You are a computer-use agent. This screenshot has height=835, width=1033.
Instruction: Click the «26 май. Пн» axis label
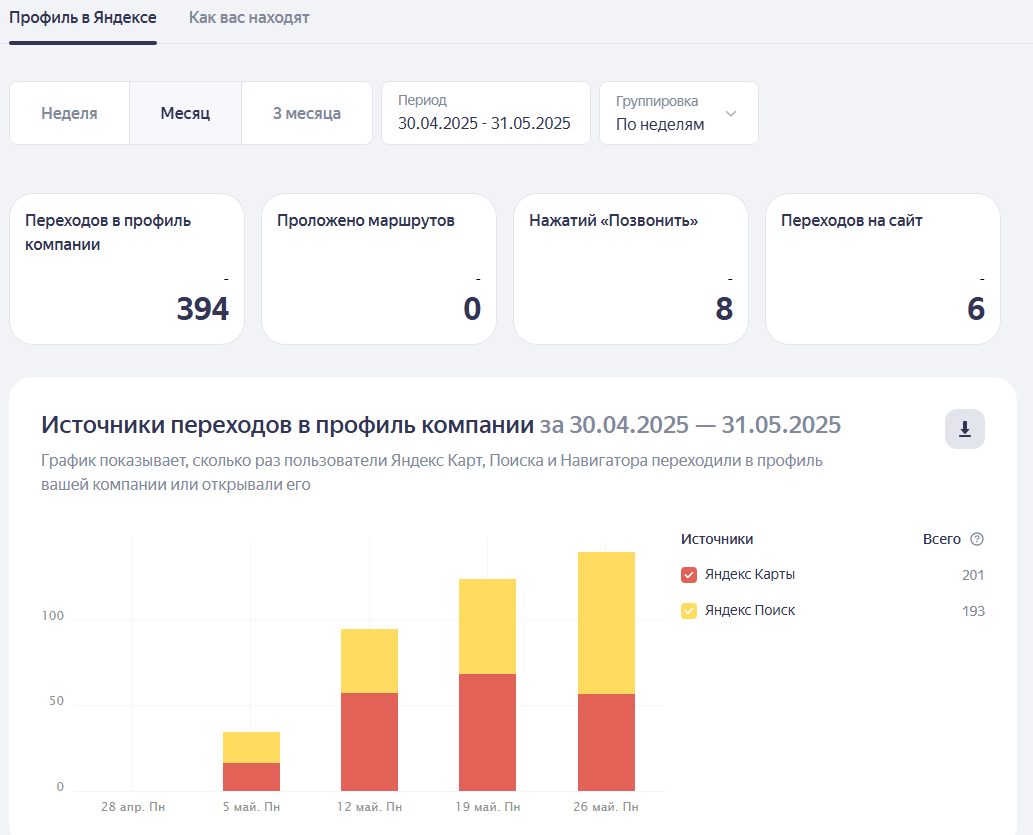pos(605,807)
